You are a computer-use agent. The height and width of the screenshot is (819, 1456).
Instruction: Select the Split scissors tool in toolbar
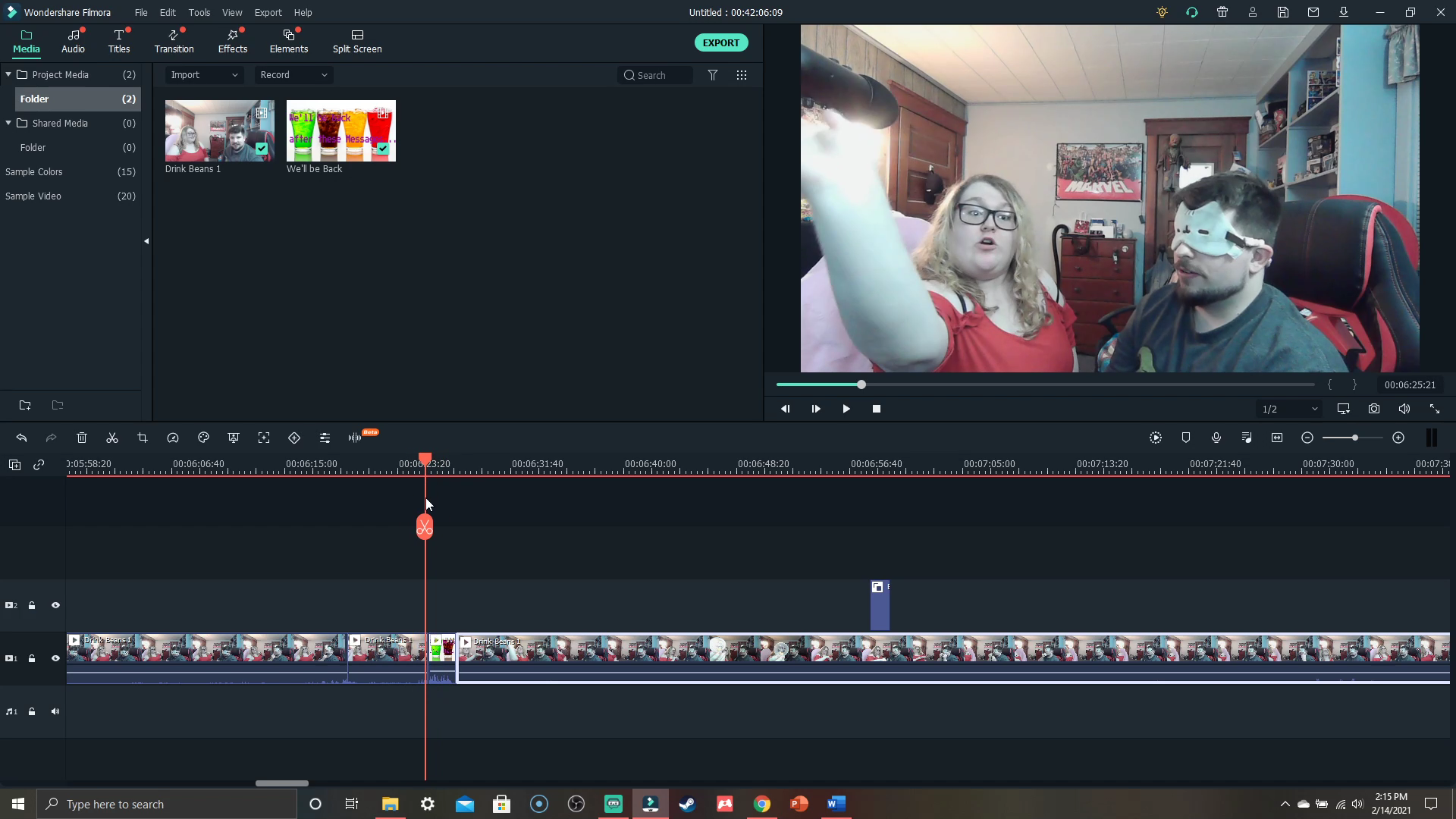coord(112,438)
